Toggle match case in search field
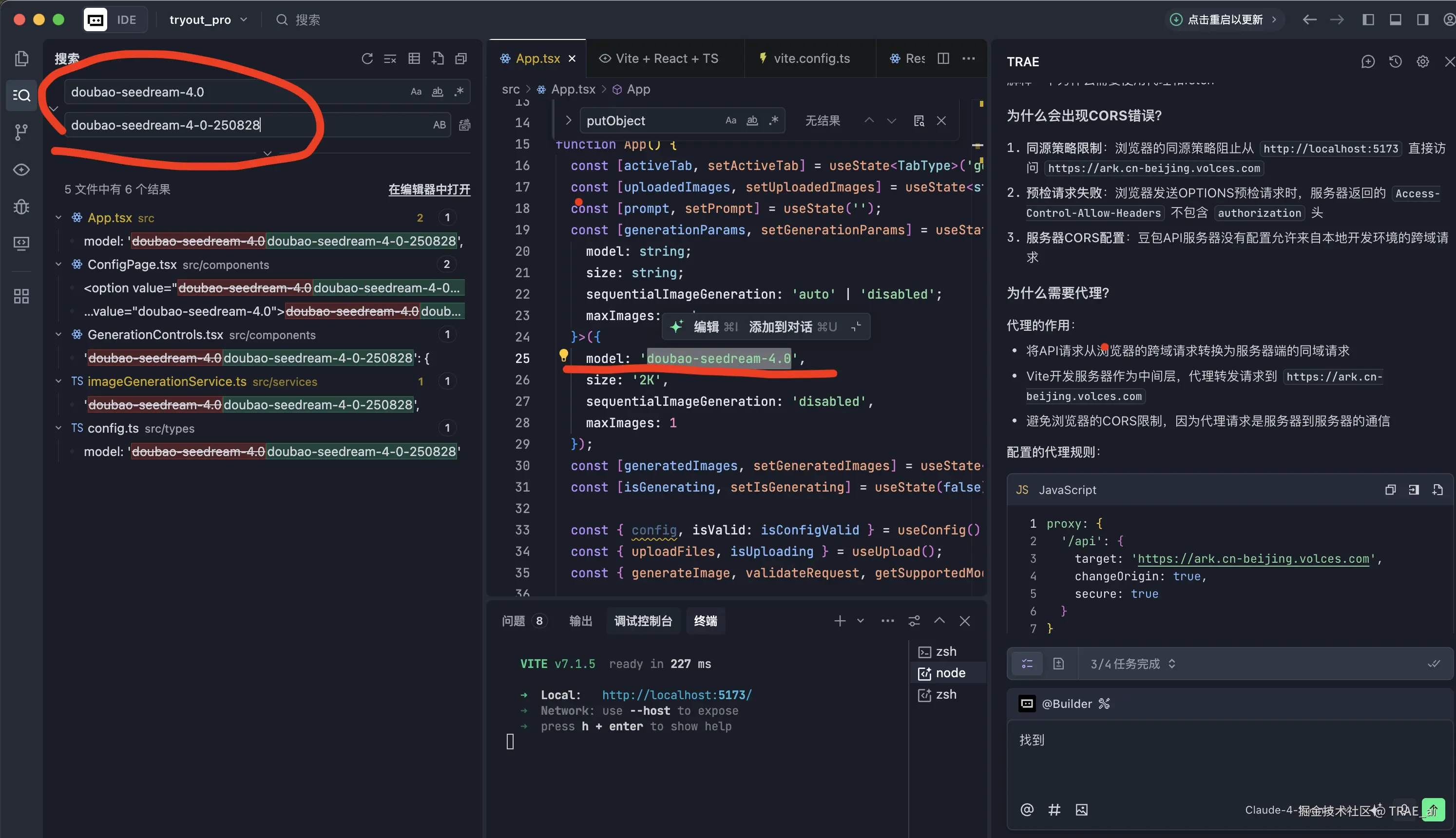The width and height of the screenshot is (1456, 838). [x=416, y=92]
